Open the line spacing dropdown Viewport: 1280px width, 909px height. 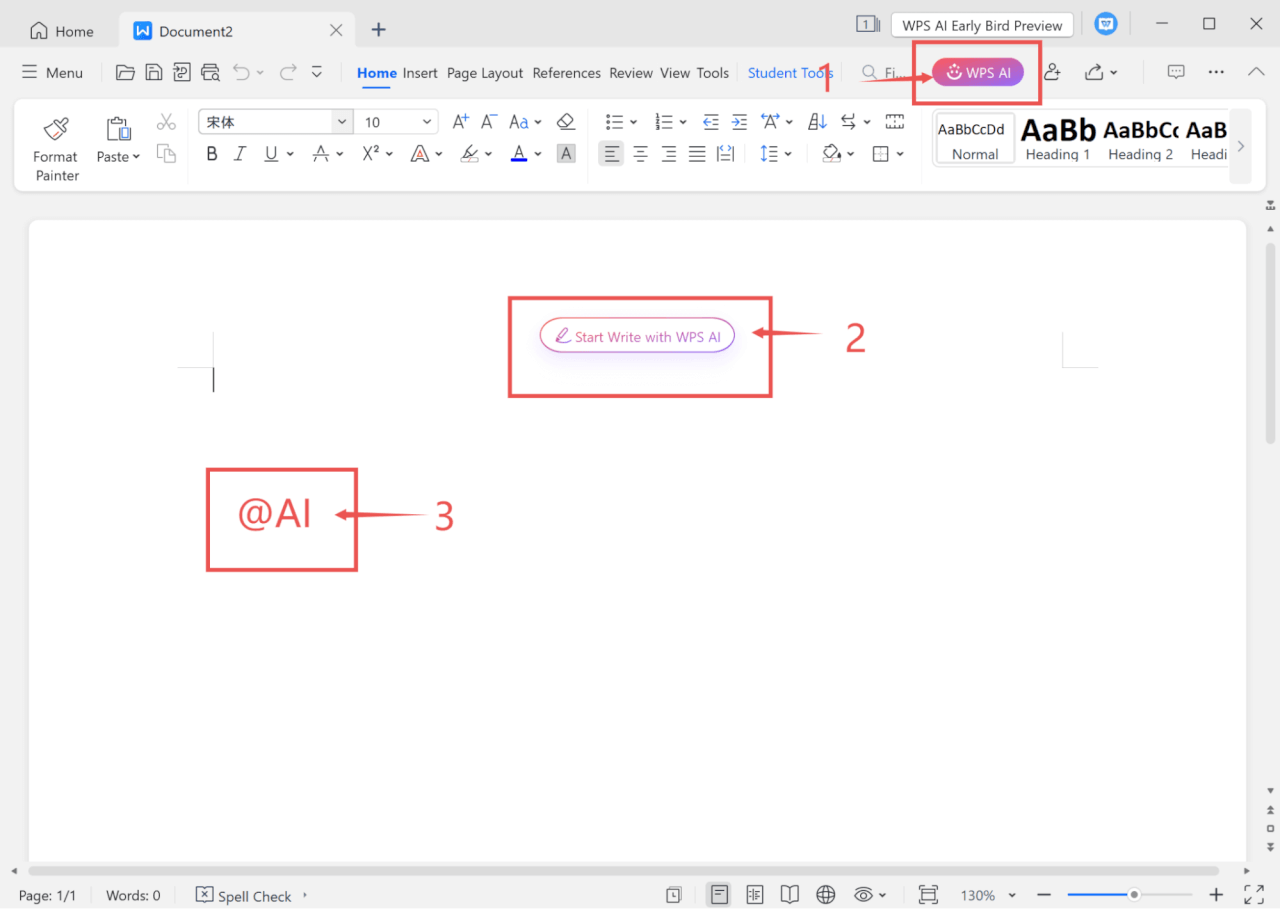[x=788, y=154]
